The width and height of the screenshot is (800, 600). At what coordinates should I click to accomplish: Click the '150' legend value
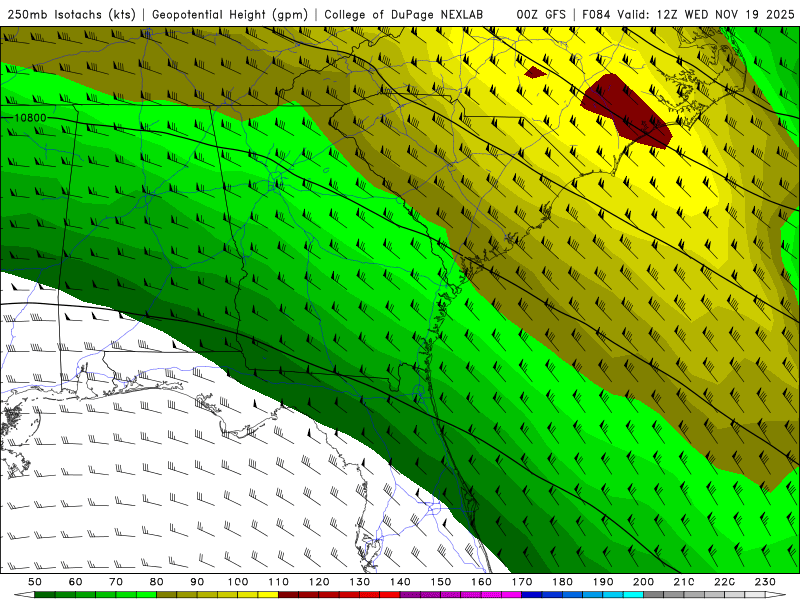441,582
